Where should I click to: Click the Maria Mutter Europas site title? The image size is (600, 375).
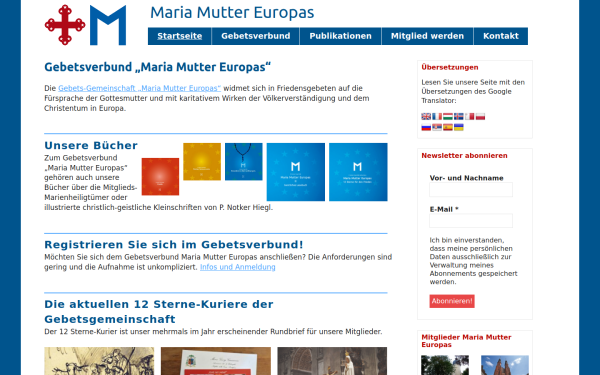click(x=232, y=13)
